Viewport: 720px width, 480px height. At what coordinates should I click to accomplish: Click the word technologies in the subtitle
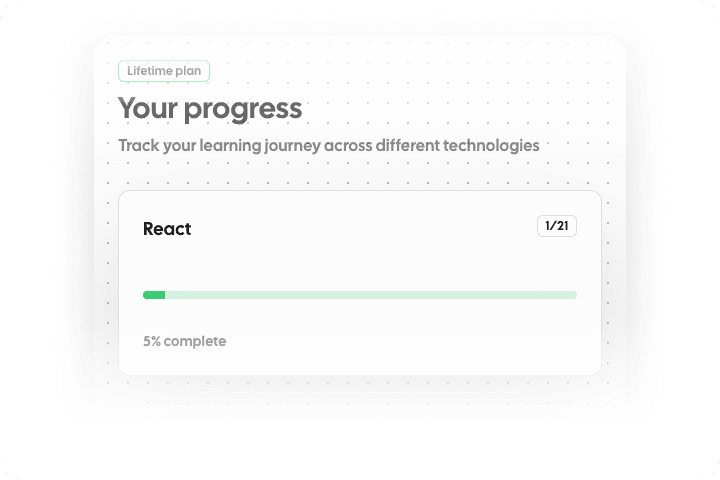tap(488, 145)
